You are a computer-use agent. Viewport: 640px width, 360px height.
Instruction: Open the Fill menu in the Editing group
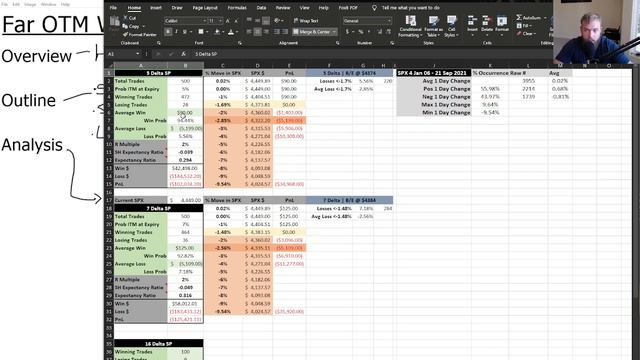[x=523, y=26]
